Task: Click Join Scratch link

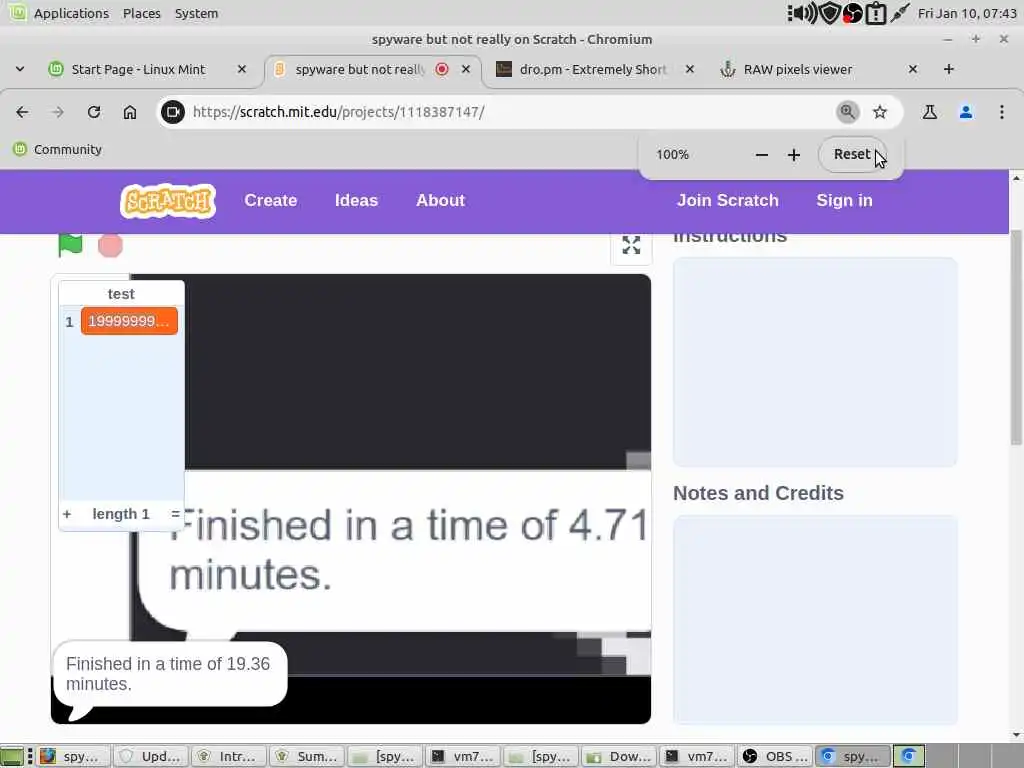Action: tap(728, 200)
